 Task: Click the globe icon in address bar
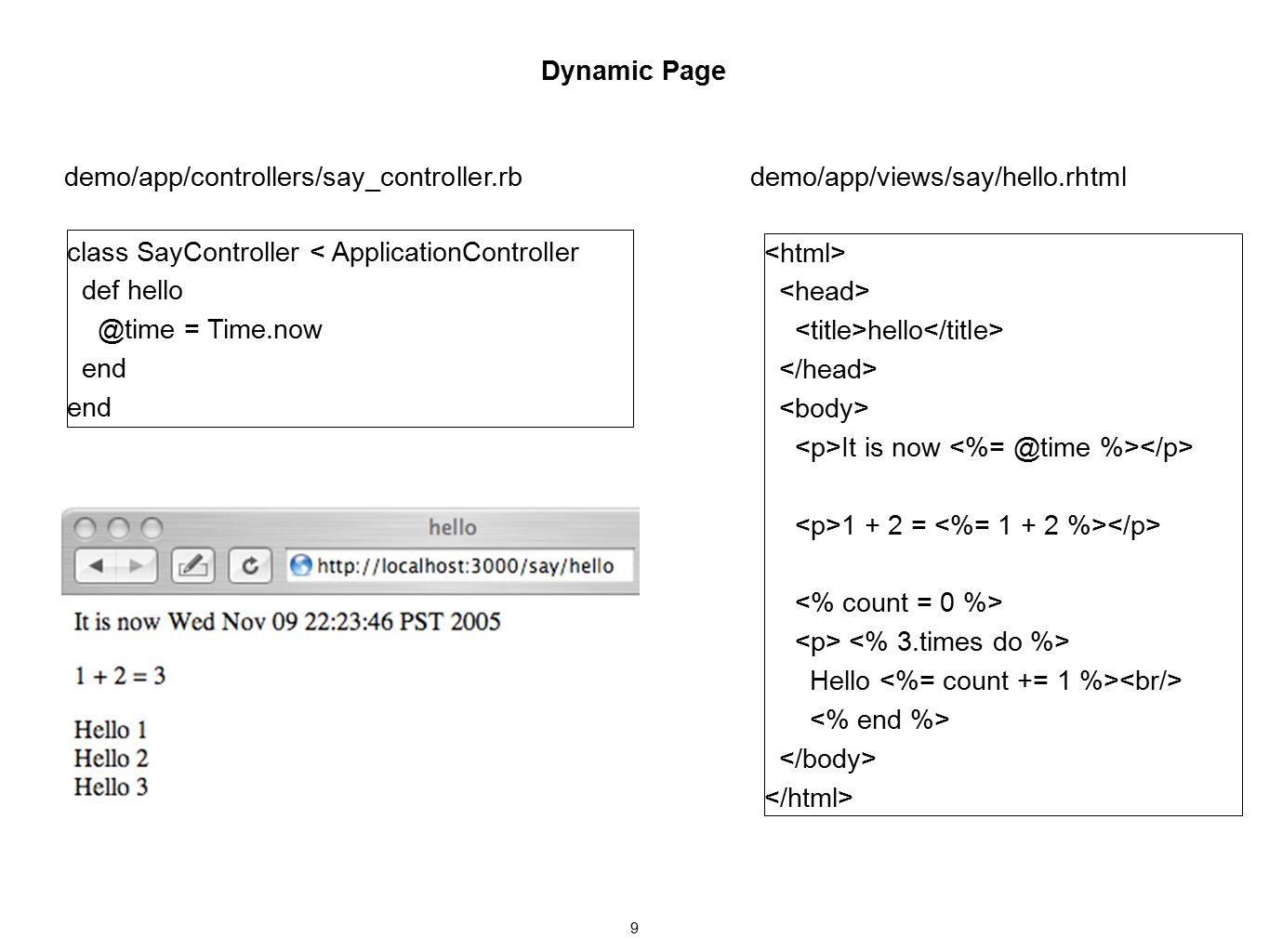tap(300, 565)
